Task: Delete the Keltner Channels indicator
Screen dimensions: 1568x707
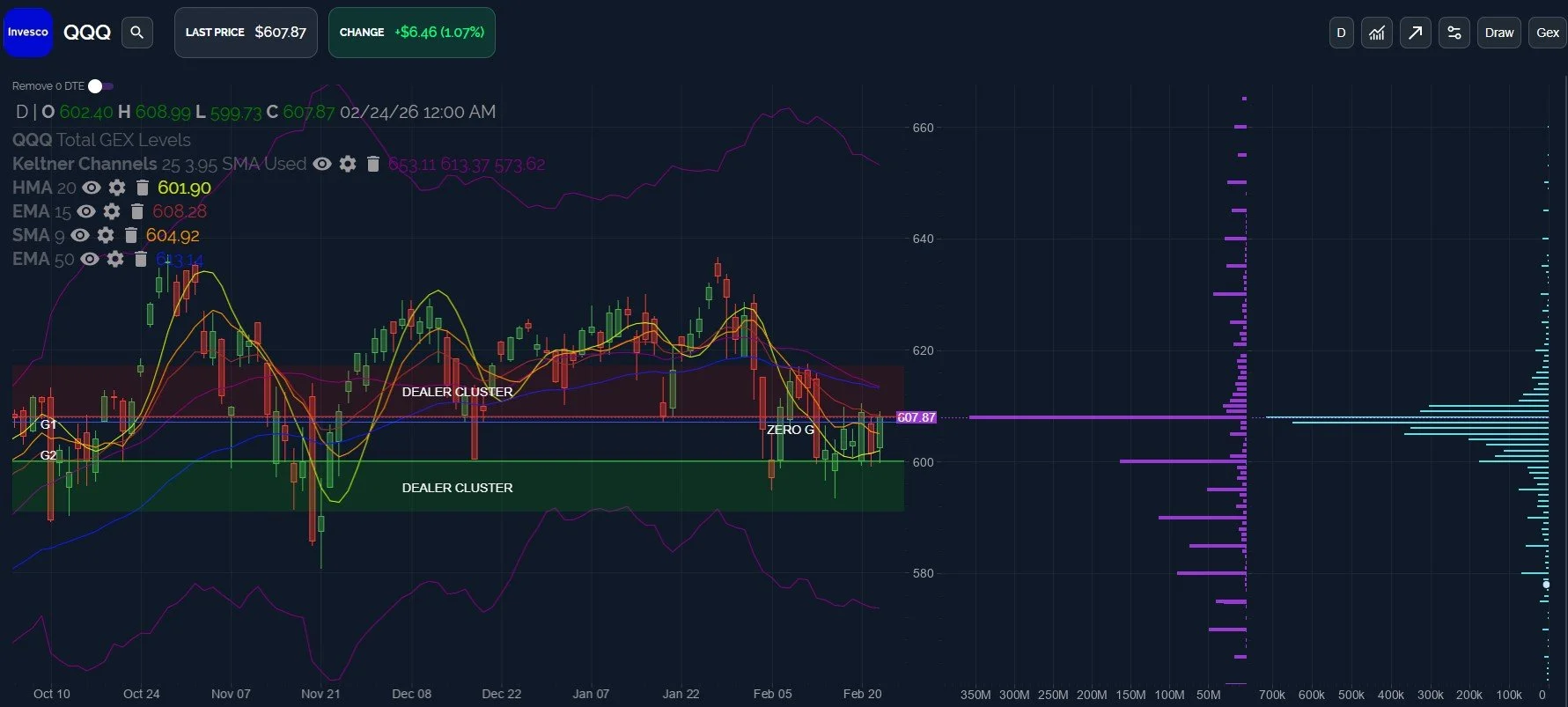Action: (x=372, y=164)
